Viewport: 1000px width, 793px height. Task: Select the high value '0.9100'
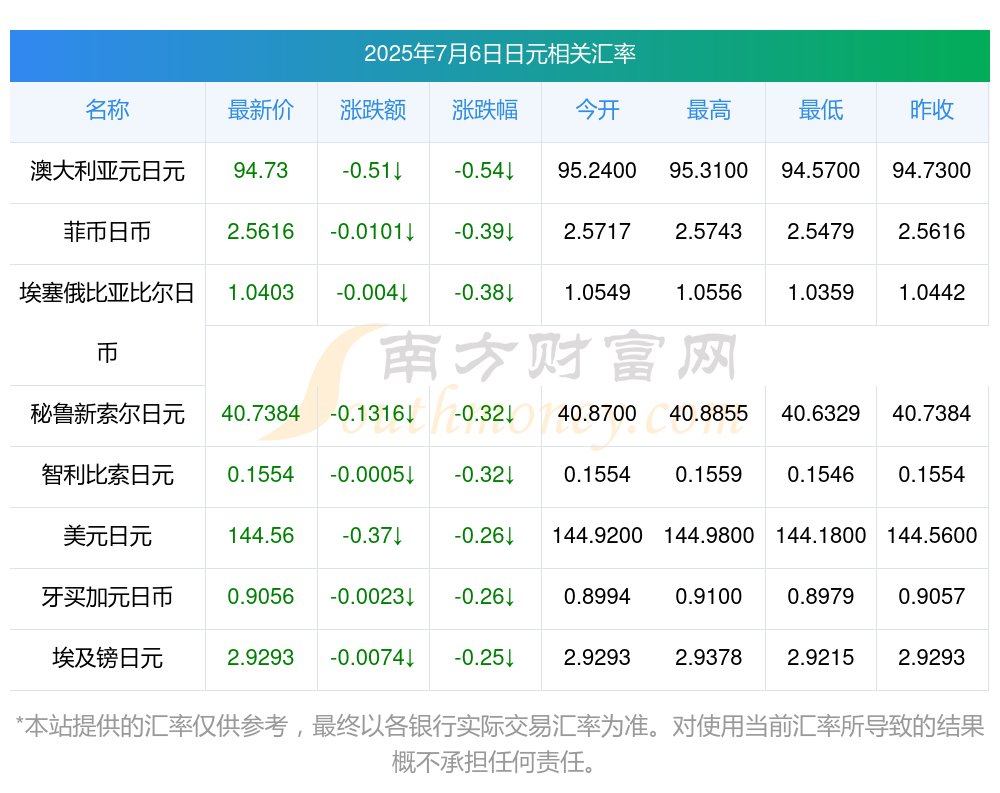click(709, 597)
